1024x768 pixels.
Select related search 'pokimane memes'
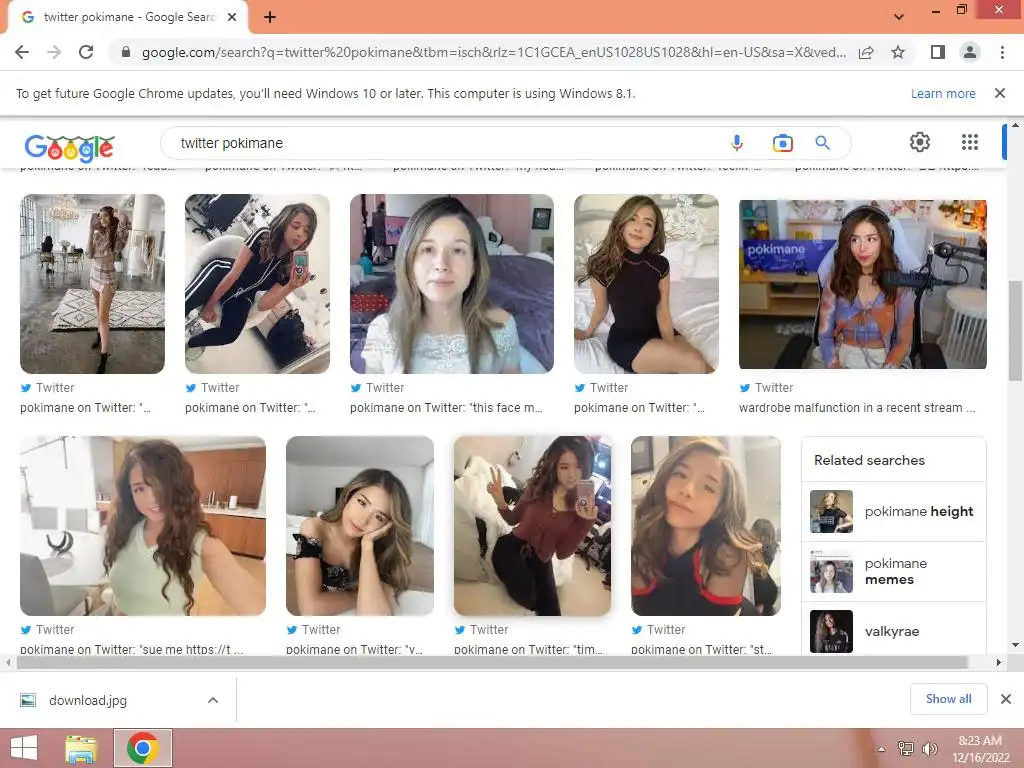point(893,571)
